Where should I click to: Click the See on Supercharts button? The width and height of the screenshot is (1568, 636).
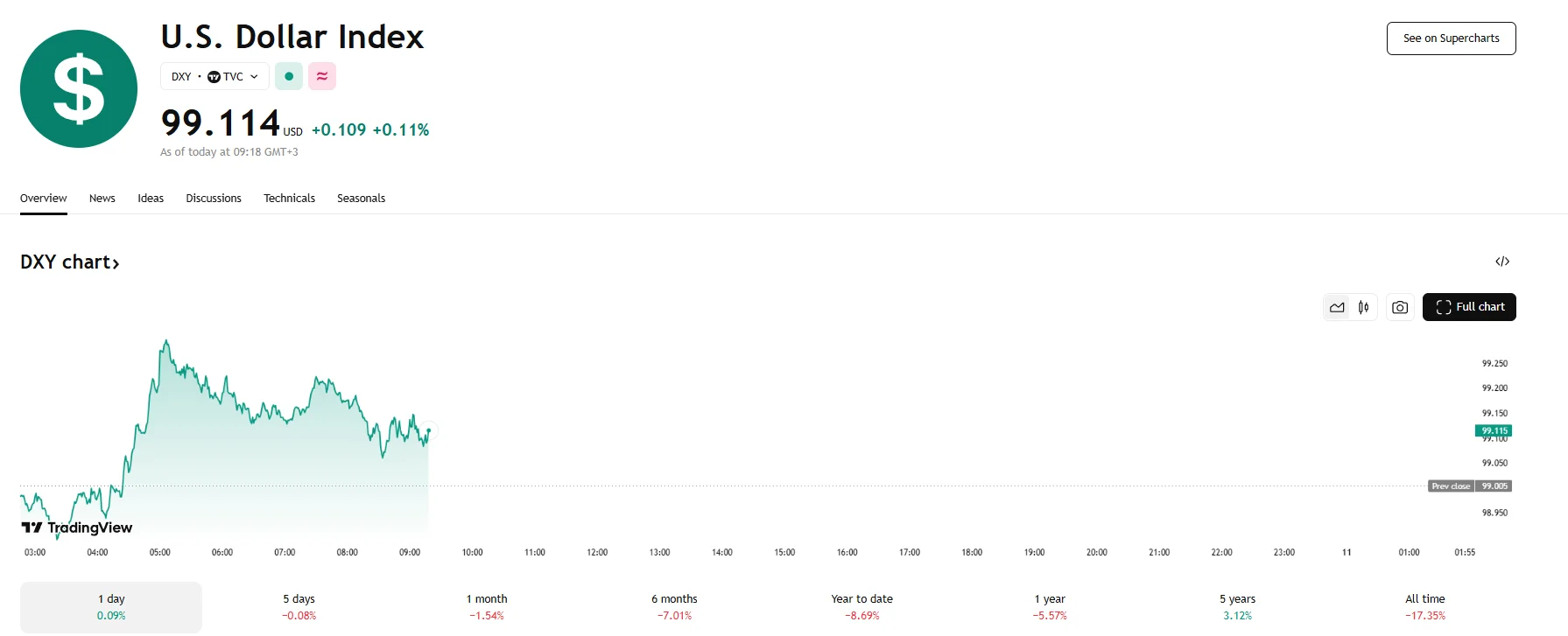click(1451, 38)
